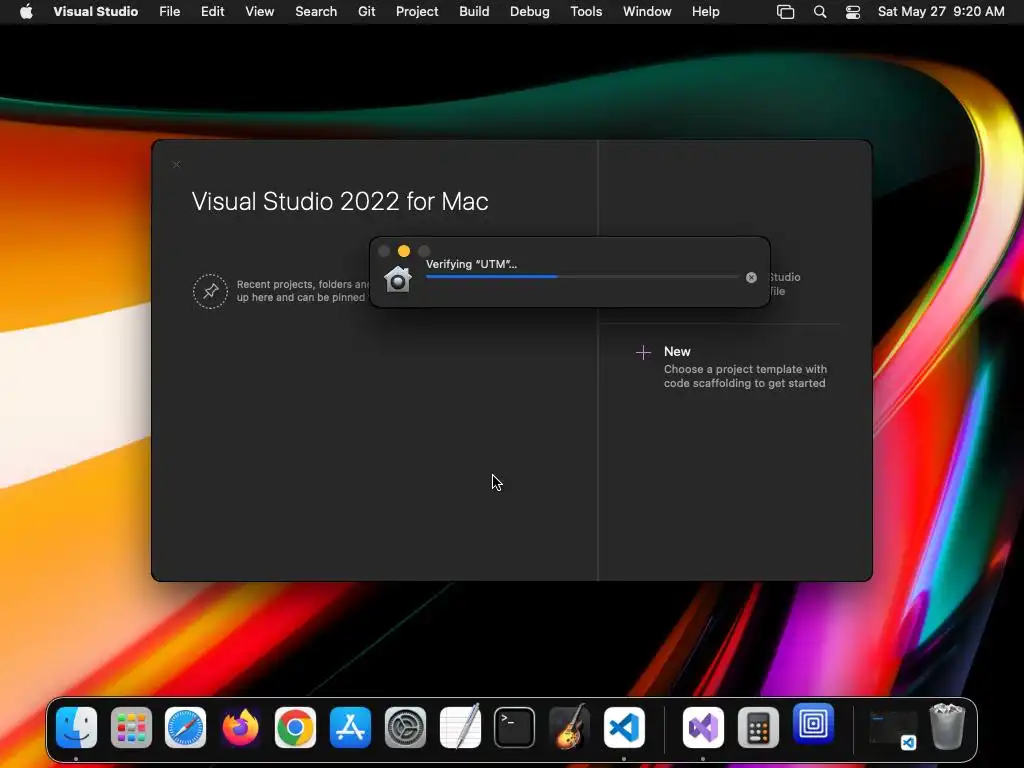This screenshot has width=1024, height=768.
Task: Click the project template description text
Action: pyautogui.click(x=745, y=376)
